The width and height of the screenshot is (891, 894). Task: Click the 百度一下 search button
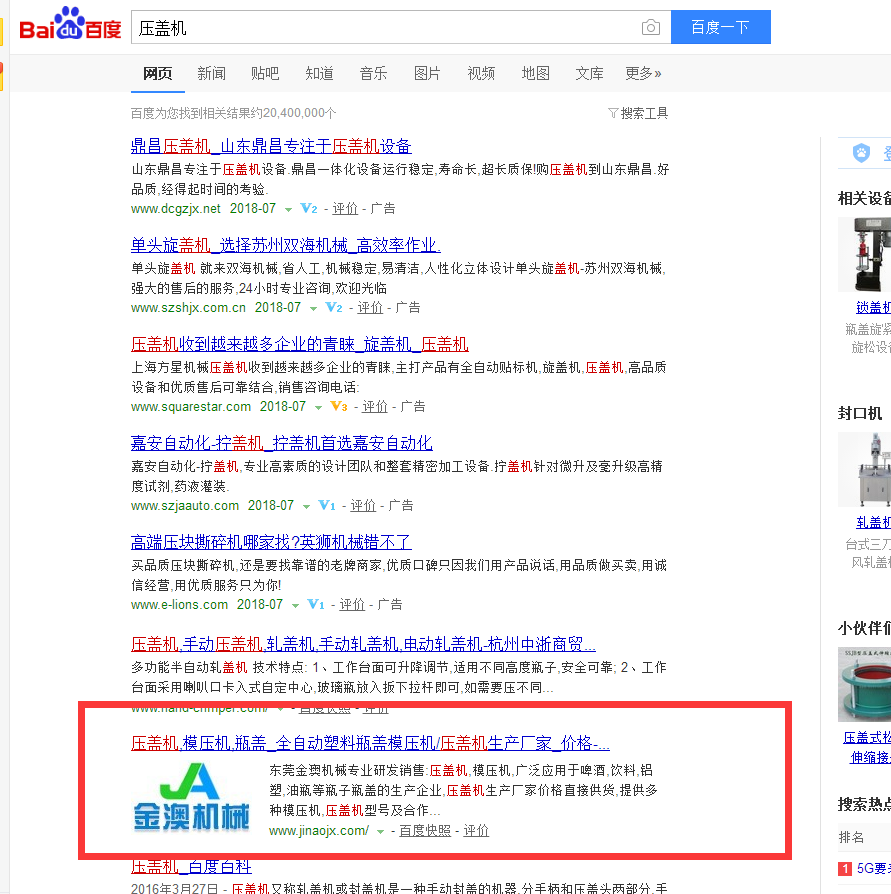point(721,27)
